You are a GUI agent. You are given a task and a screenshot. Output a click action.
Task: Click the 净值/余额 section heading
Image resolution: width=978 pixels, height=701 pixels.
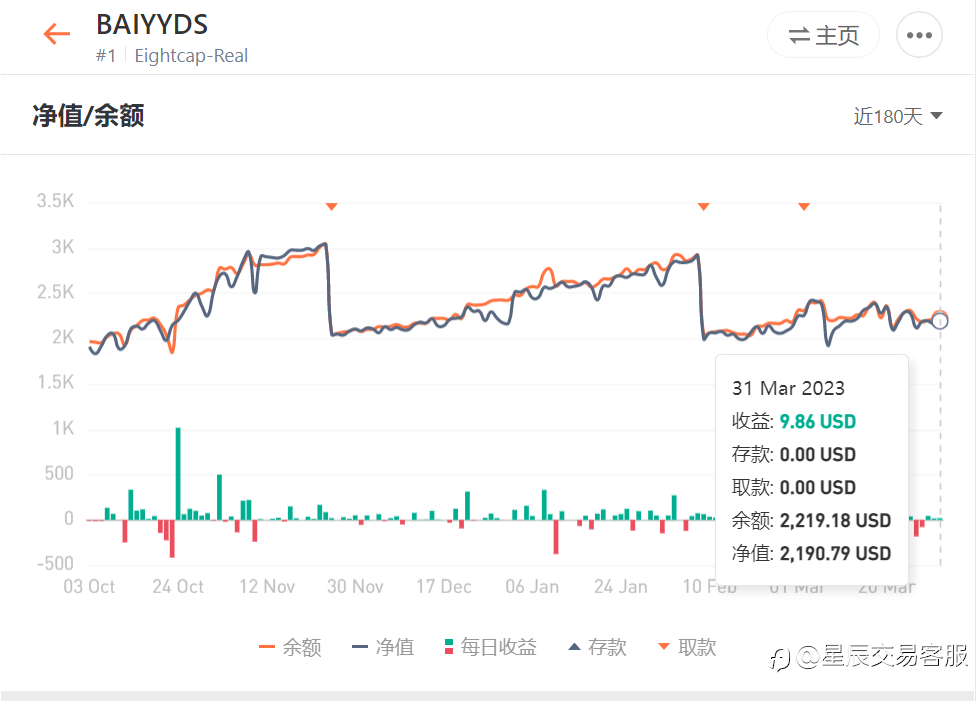(x=88, y=116)
